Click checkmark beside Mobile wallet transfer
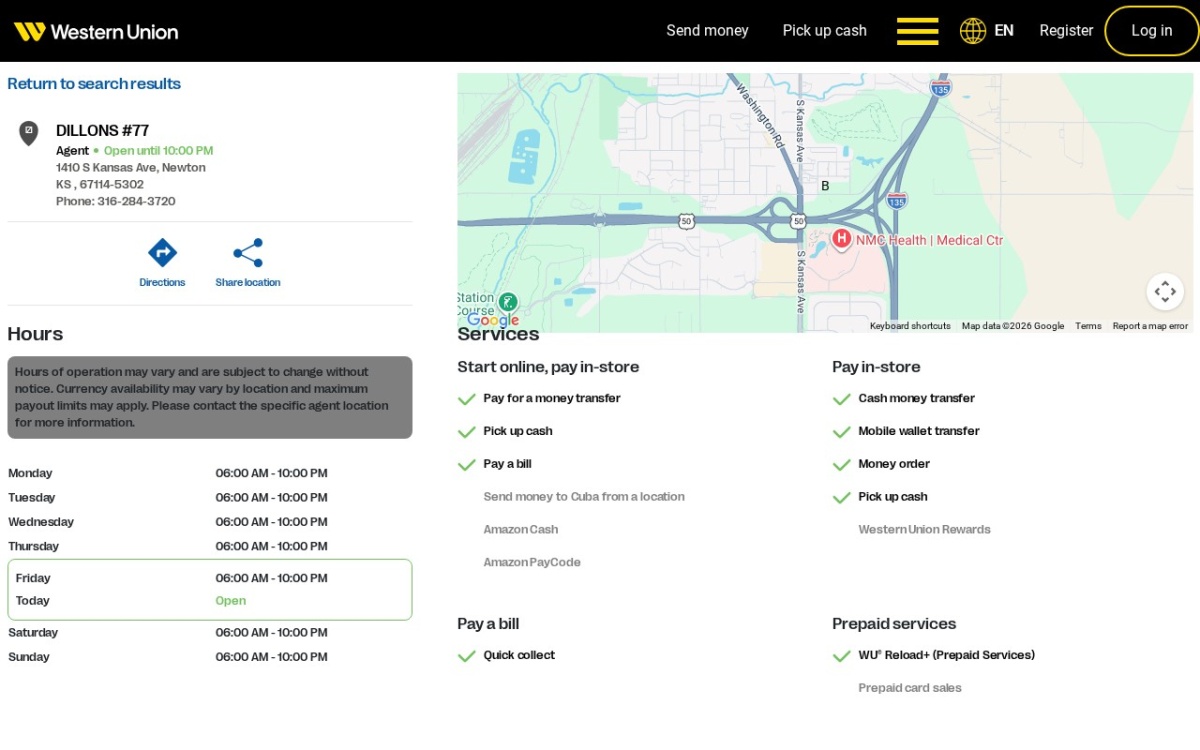 [x=841, y=432]
